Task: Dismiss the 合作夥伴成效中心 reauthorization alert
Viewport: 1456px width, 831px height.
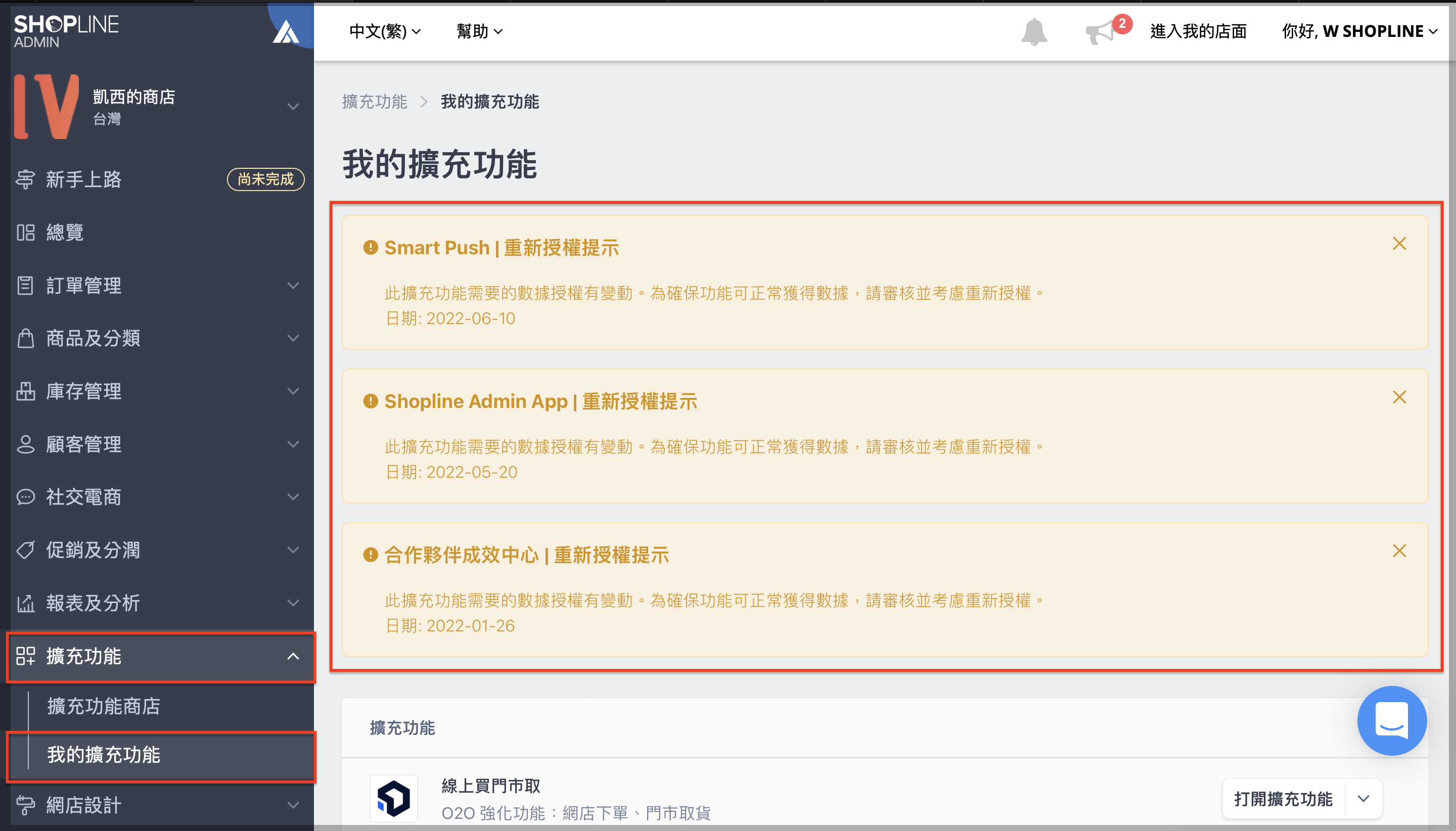Action: (1399, 551)
